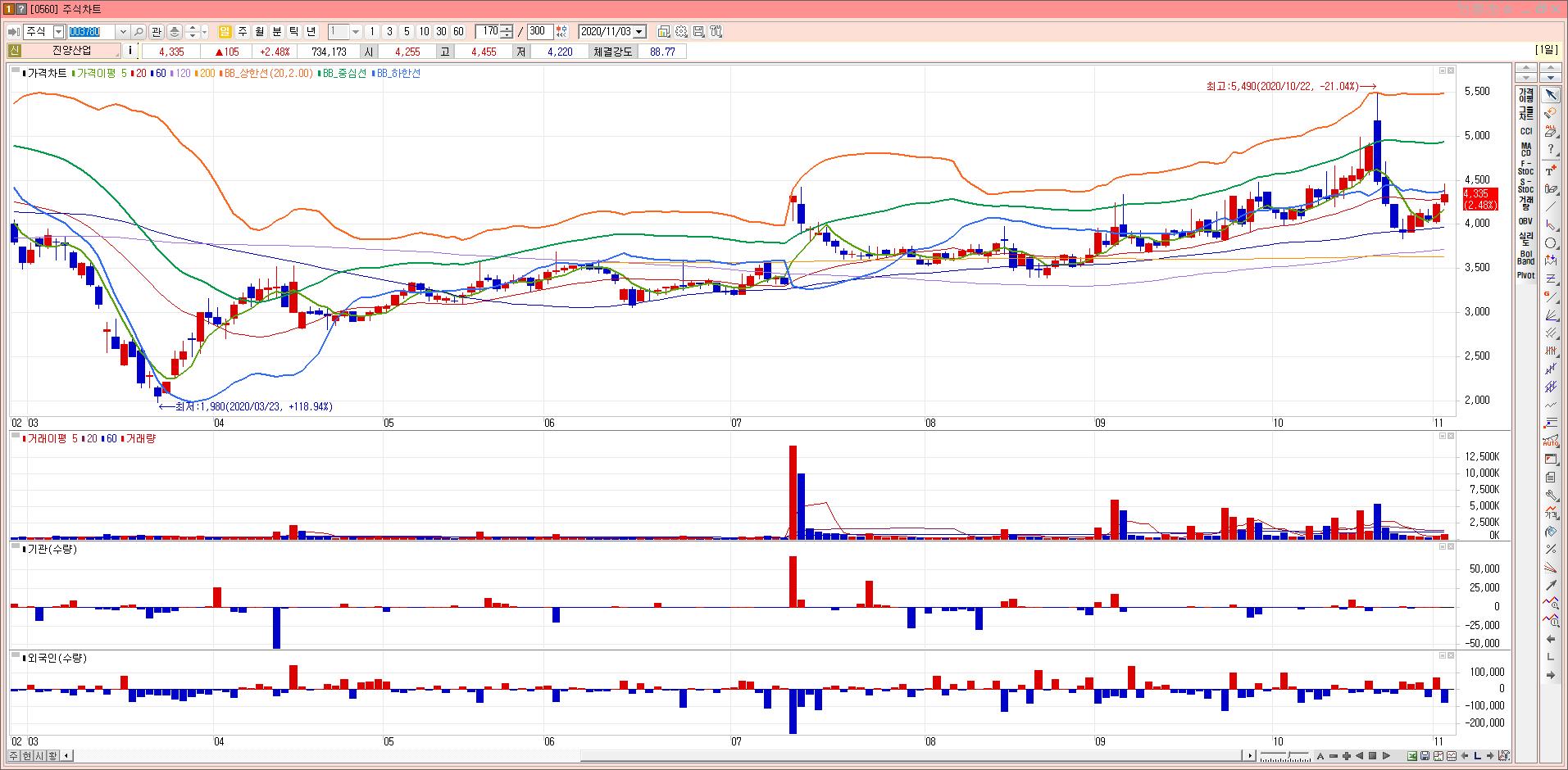Click the zoom-in plus icon in bottom bar

(x=1347, y=755)
